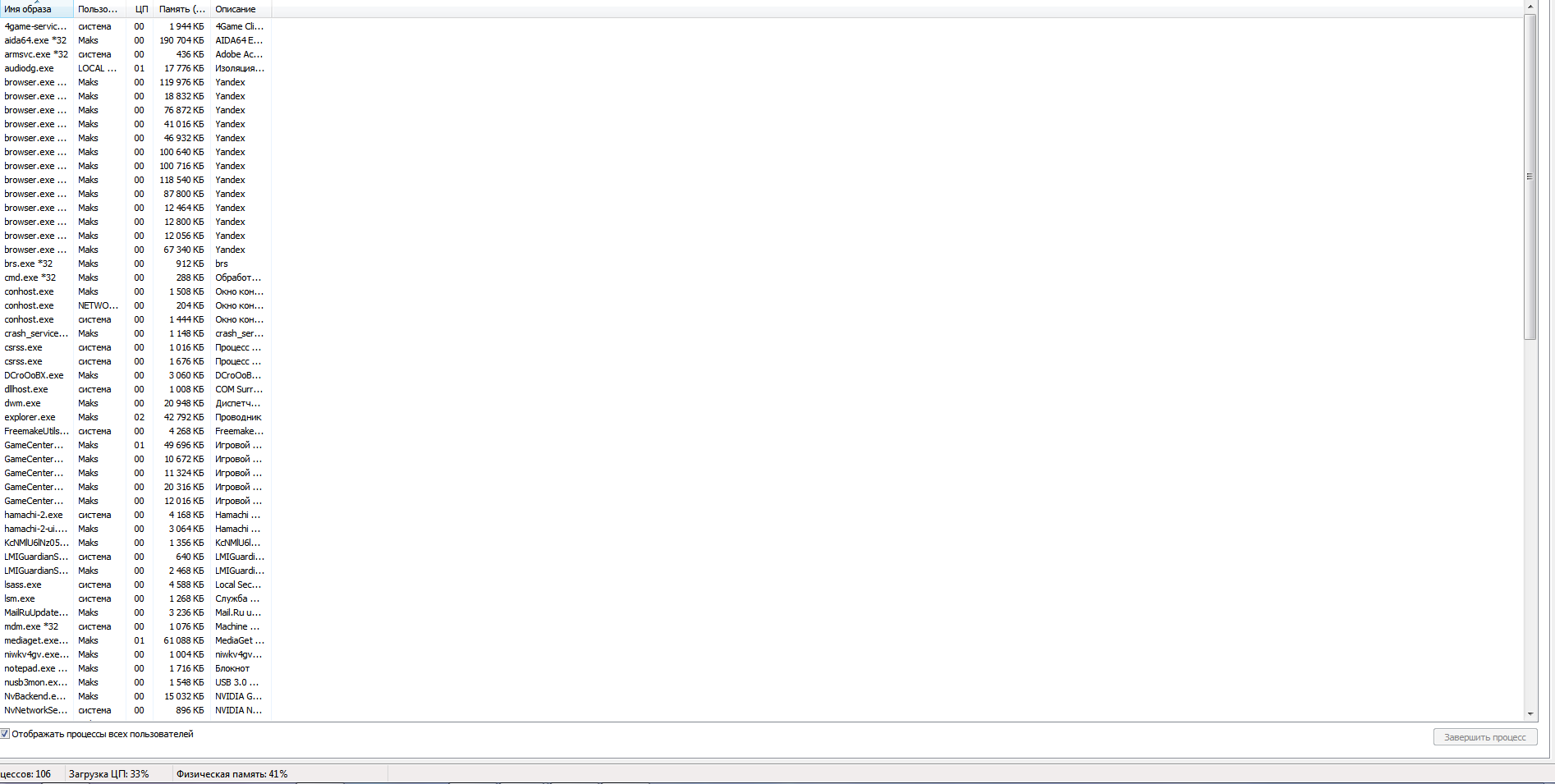Toggle show processes of all users checkbox
This screenshot has width=1555, height=784.
[5, 734]
